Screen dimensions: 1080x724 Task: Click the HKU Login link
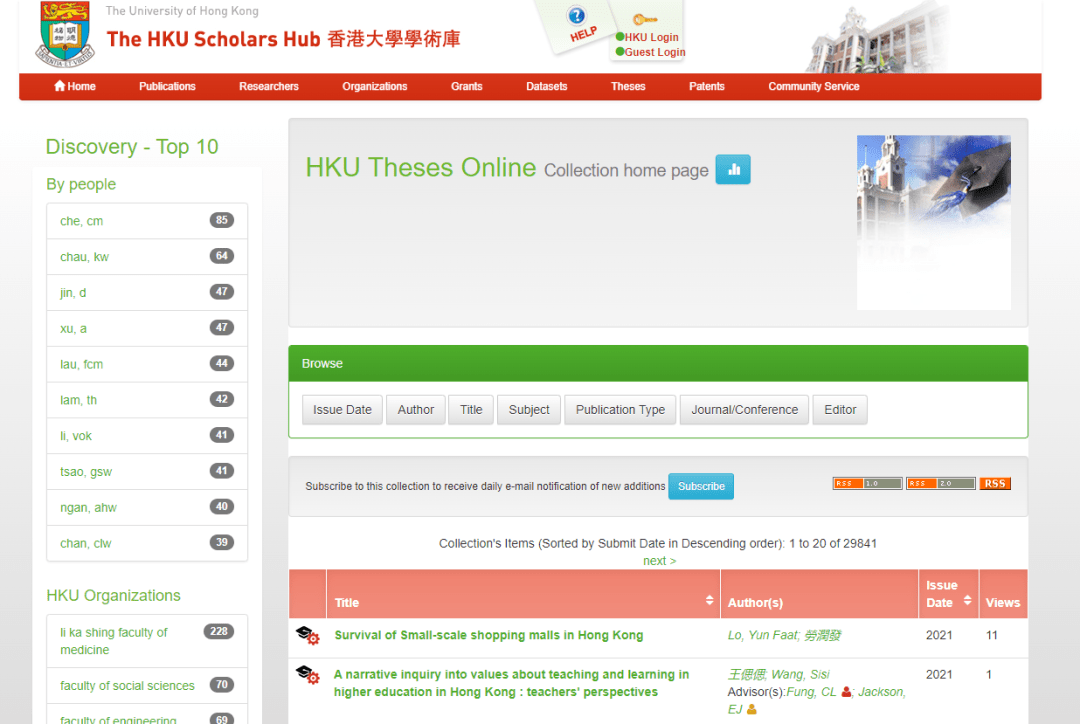[652, 37]
